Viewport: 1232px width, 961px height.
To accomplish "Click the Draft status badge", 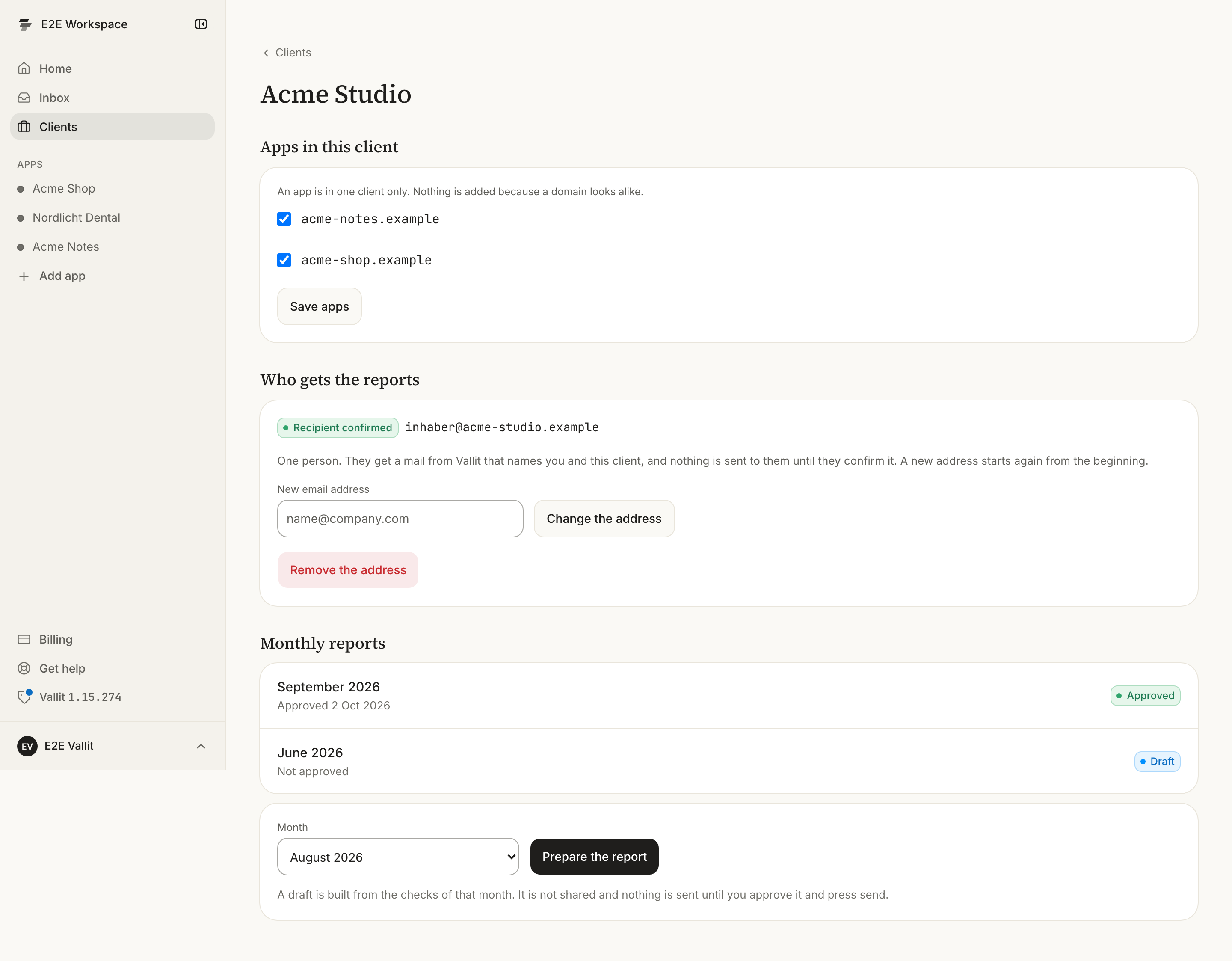I will (x=1157, y=761).
